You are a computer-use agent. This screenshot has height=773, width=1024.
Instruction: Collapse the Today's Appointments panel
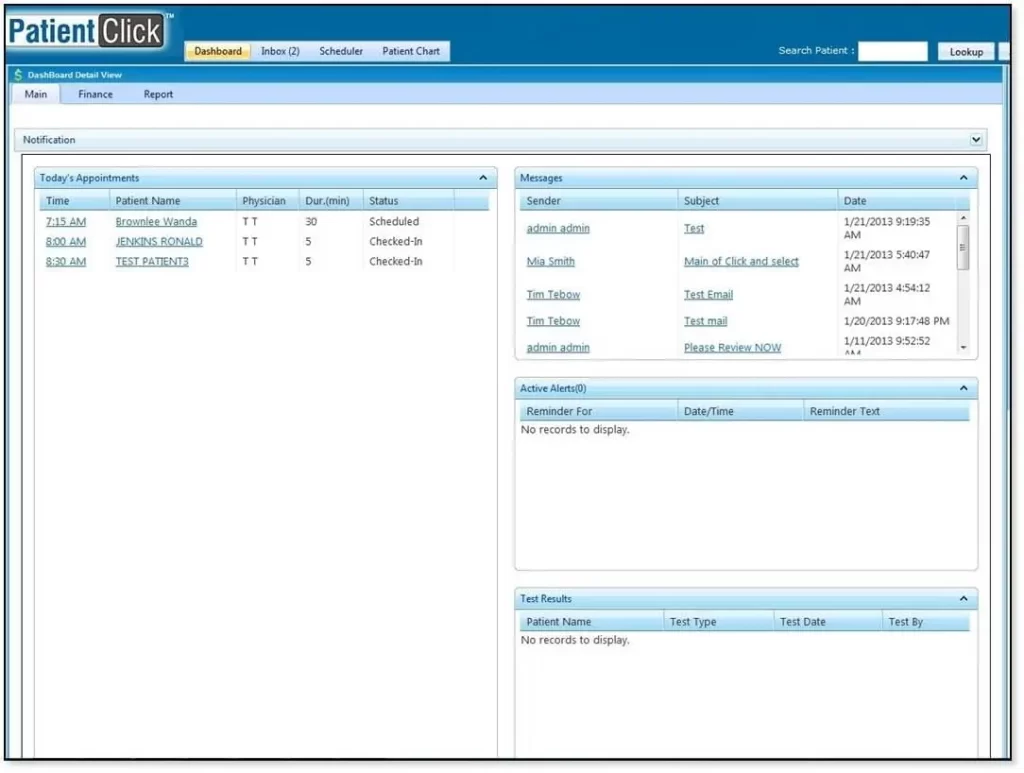(x=484, y=177)
